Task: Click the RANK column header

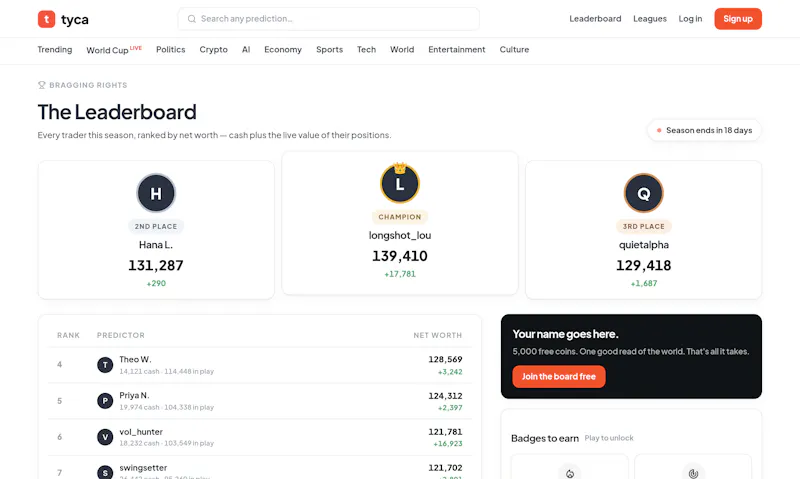Action: pos(68,335)
